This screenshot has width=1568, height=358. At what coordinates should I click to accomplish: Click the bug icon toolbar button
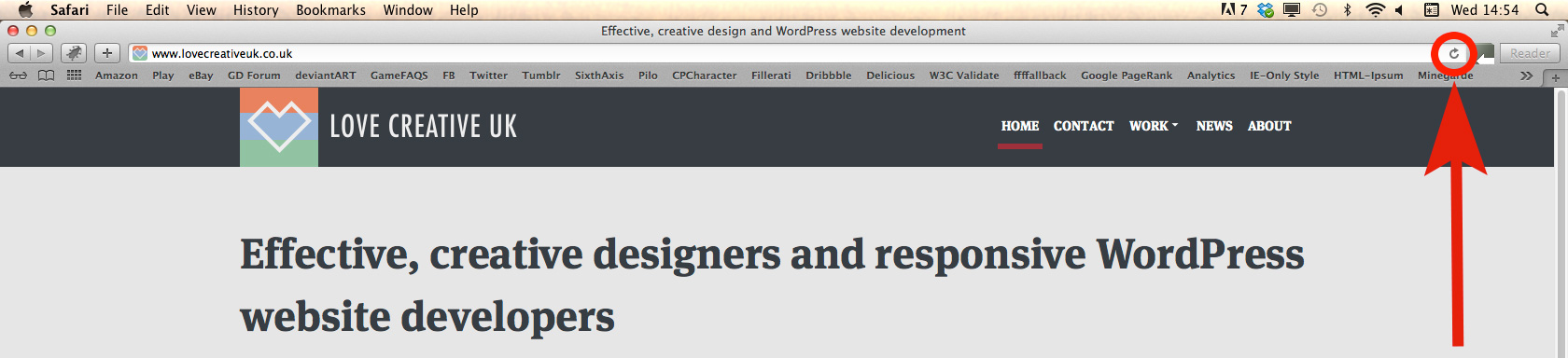(x=74, y=53)
